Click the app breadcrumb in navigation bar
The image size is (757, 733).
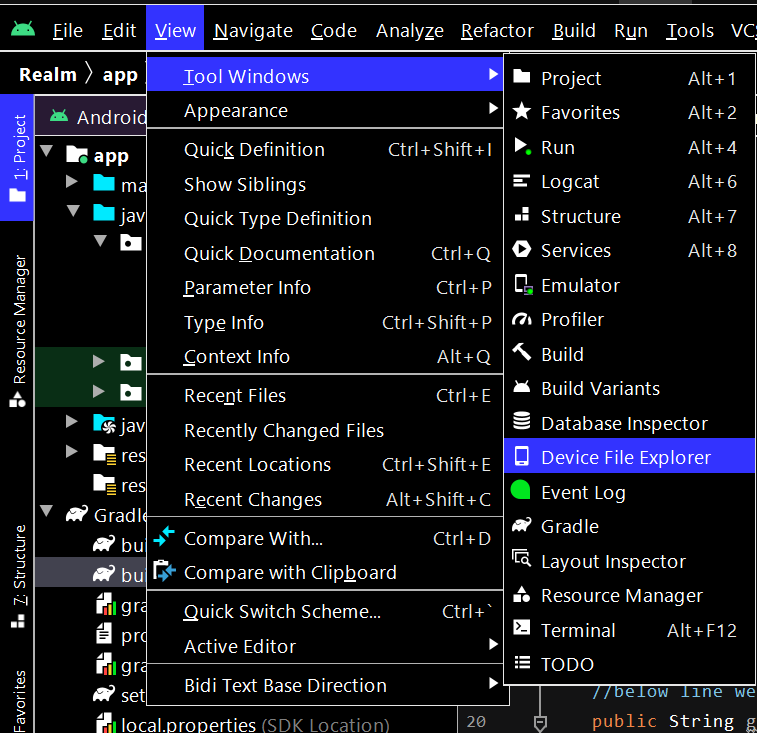pyautogui.click(x=120, y=75)
